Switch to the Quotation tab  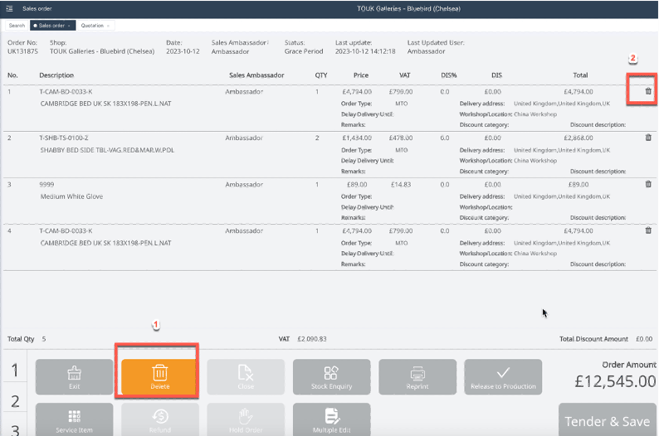point(92,25)
